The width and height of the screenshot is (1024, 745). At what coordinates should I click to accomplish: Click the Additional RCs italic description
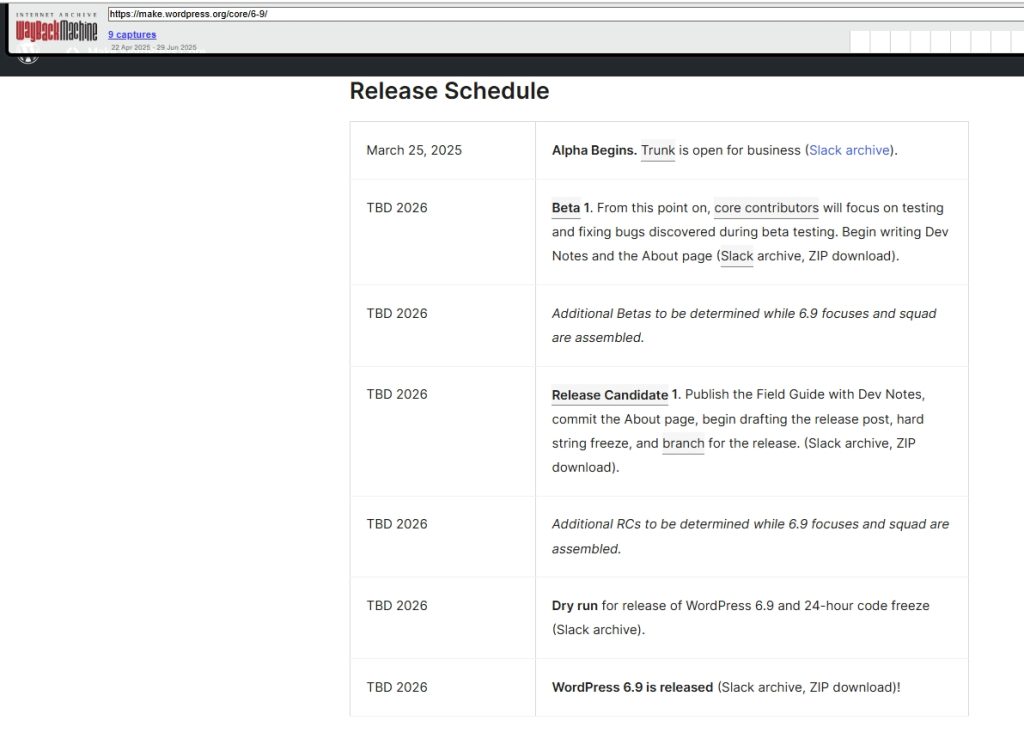750,536
